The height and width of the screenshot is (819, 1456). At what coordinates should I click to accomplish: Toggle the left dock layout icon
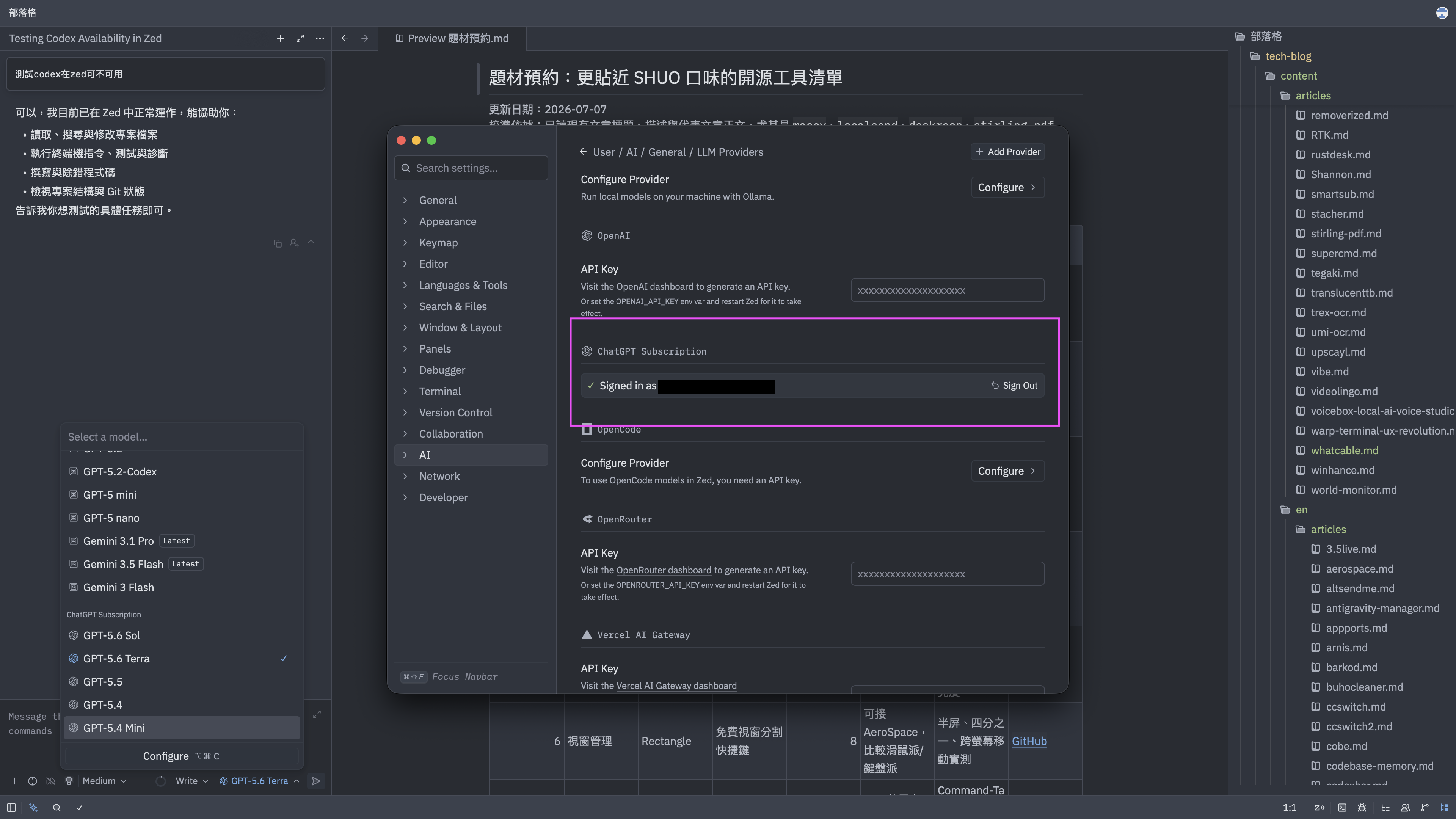click(11, 807)
